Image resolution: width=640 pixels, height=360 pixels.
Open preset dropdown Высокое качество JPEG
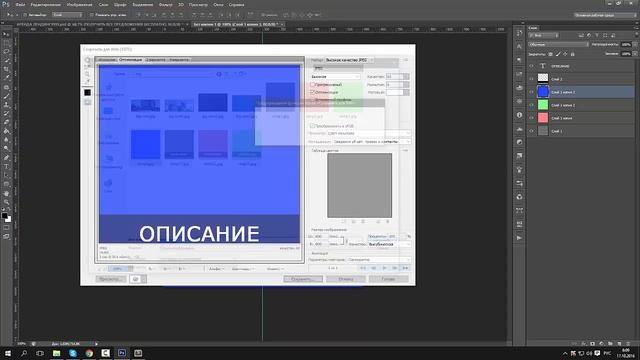click(x=350, y=60)
